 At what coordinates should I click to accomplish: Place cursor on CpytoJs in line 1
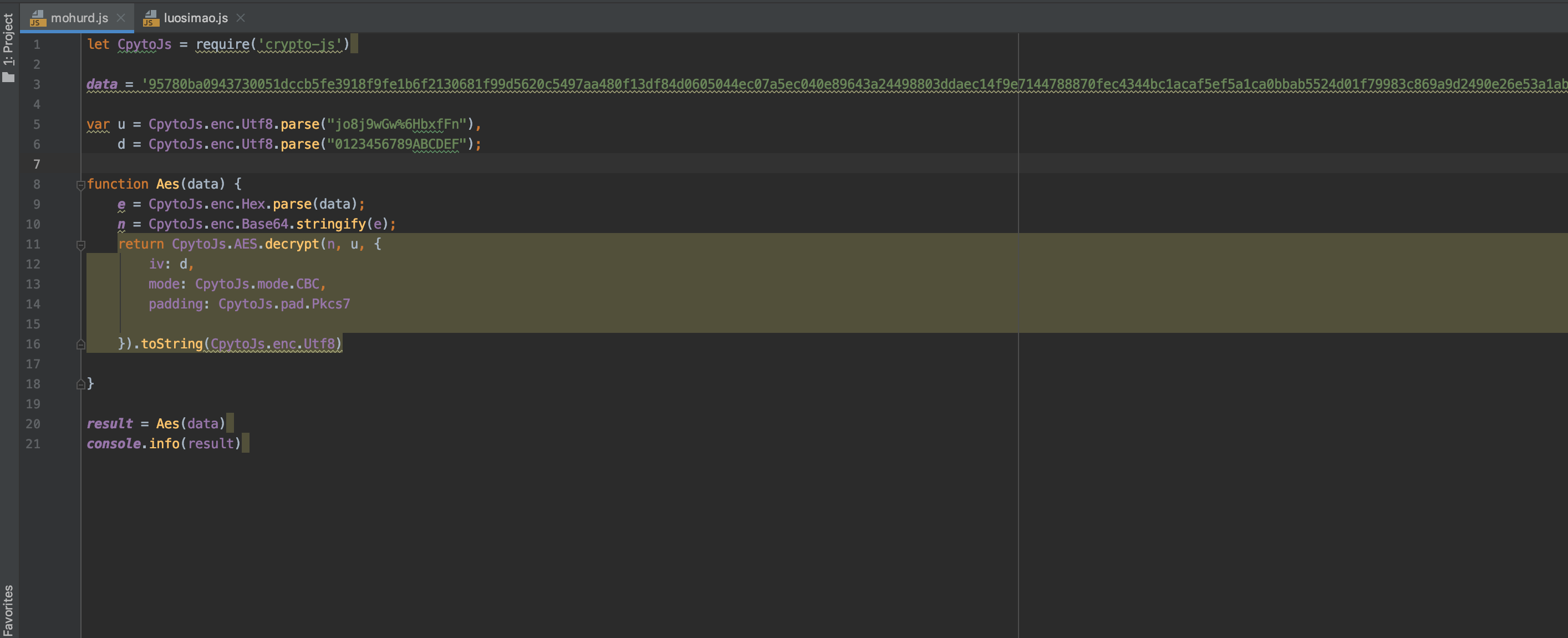[x=144, y=44]
